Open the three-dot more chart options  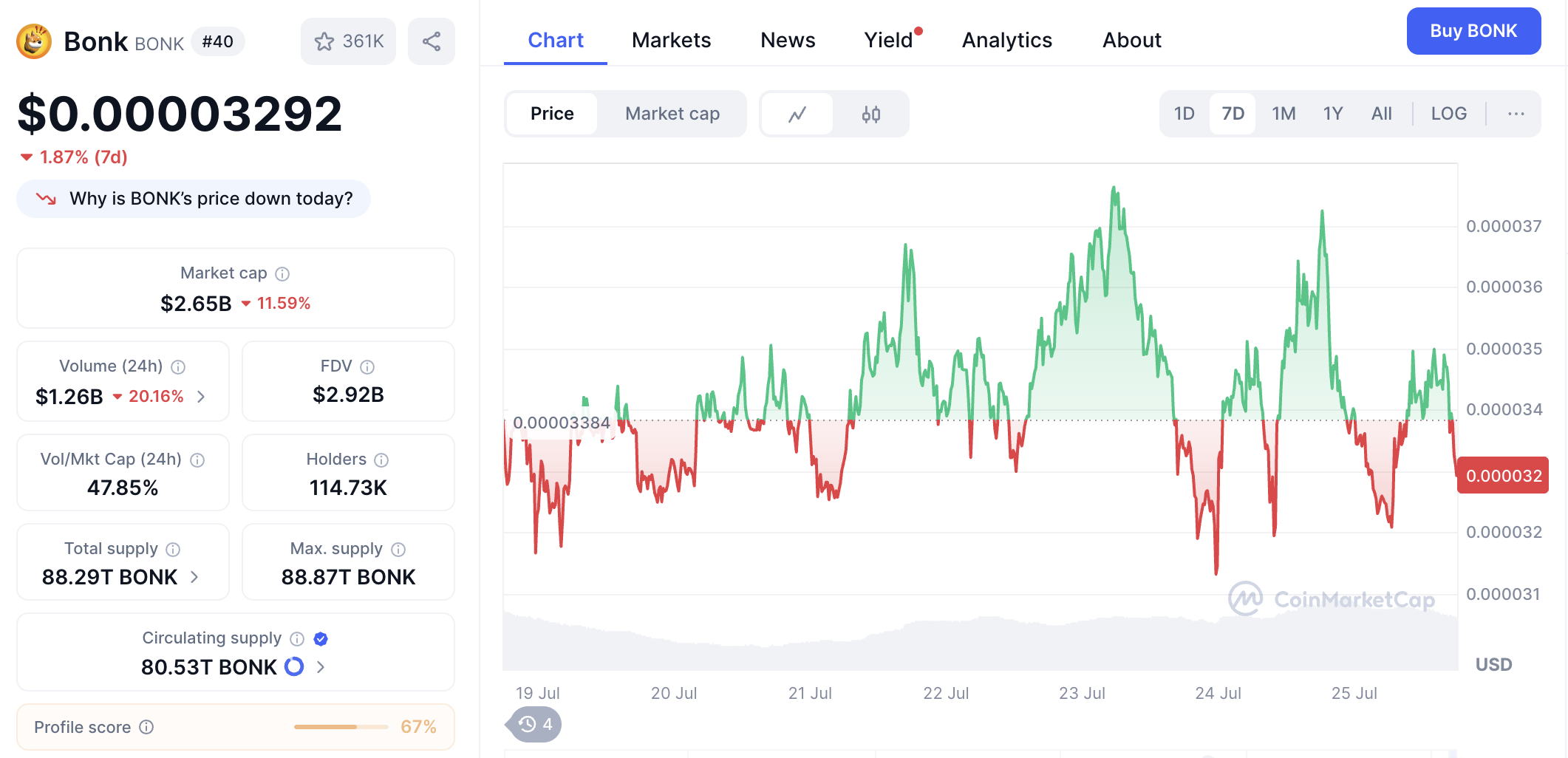(1516, 114)
